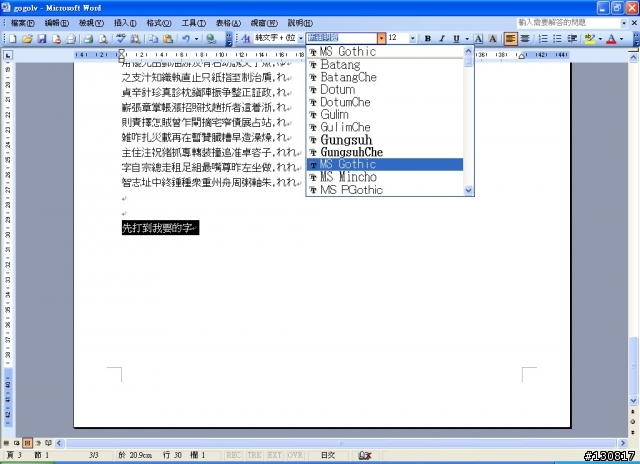Click the document vertical scrollbar down arrow
Viewport: 640px width, 464px height.
click(633, 401)
